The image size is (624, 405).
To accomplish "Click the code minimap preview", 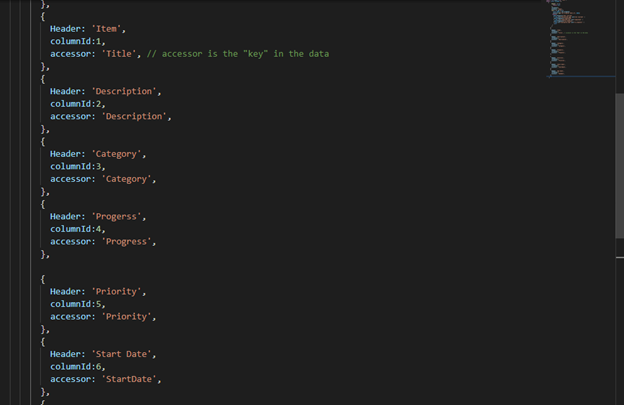I will coord(581,38).
